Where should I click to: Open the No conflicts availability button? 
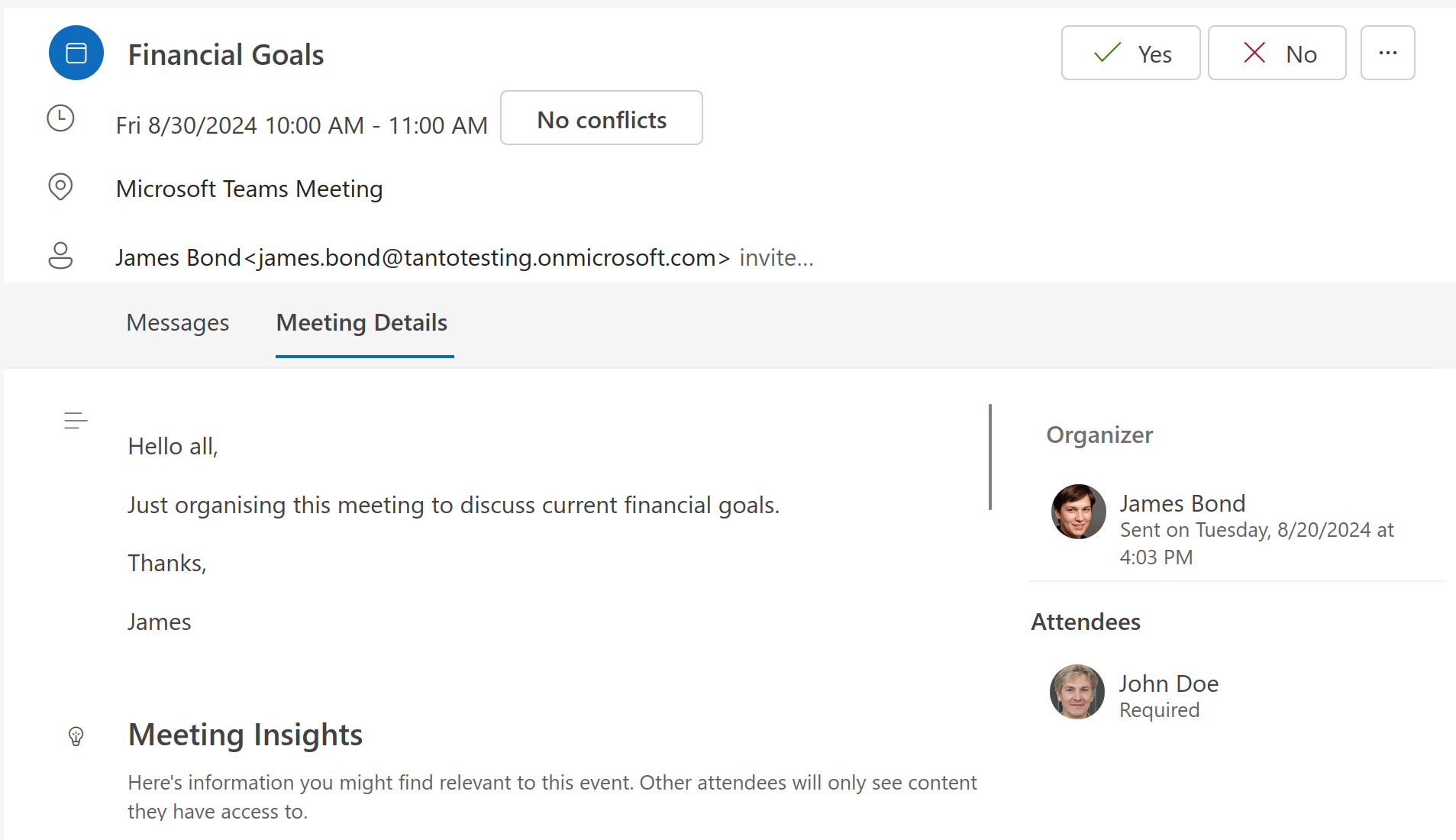pyautogui.click(x=601, y=118)
